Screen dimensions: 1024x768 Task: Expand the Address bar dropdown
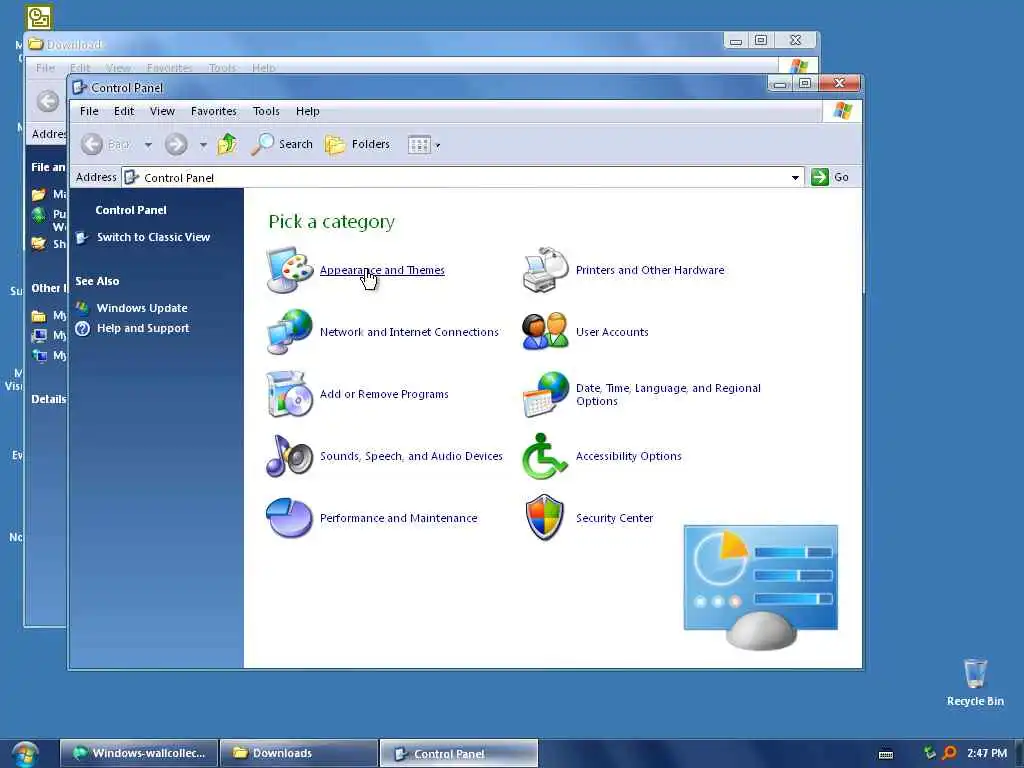(795, 178)
